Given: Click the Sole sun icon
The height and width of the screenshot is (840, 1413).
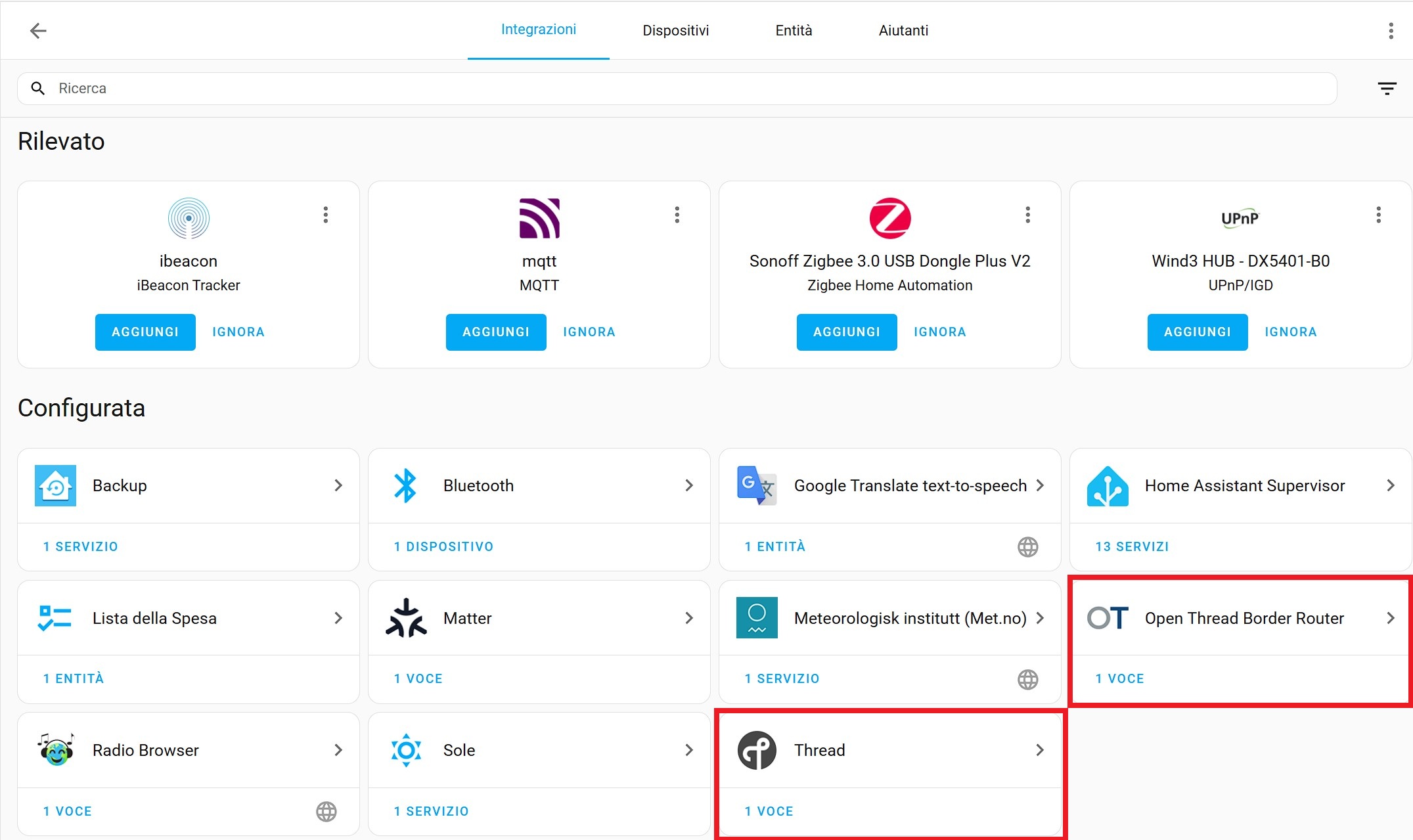Looking at the screenshot, I should pos(406,750).
